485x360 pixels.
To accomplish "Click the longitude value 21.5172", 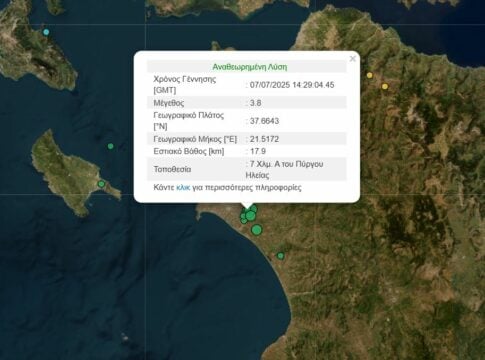I will [x=264, y=139].
